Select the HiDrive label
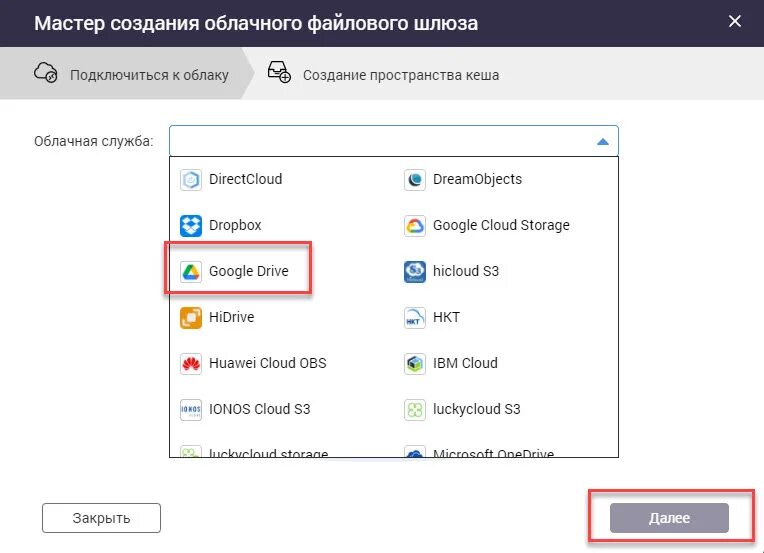Image resolution: width=764 pixels, height=553 pixels. (x=231, y=317)
